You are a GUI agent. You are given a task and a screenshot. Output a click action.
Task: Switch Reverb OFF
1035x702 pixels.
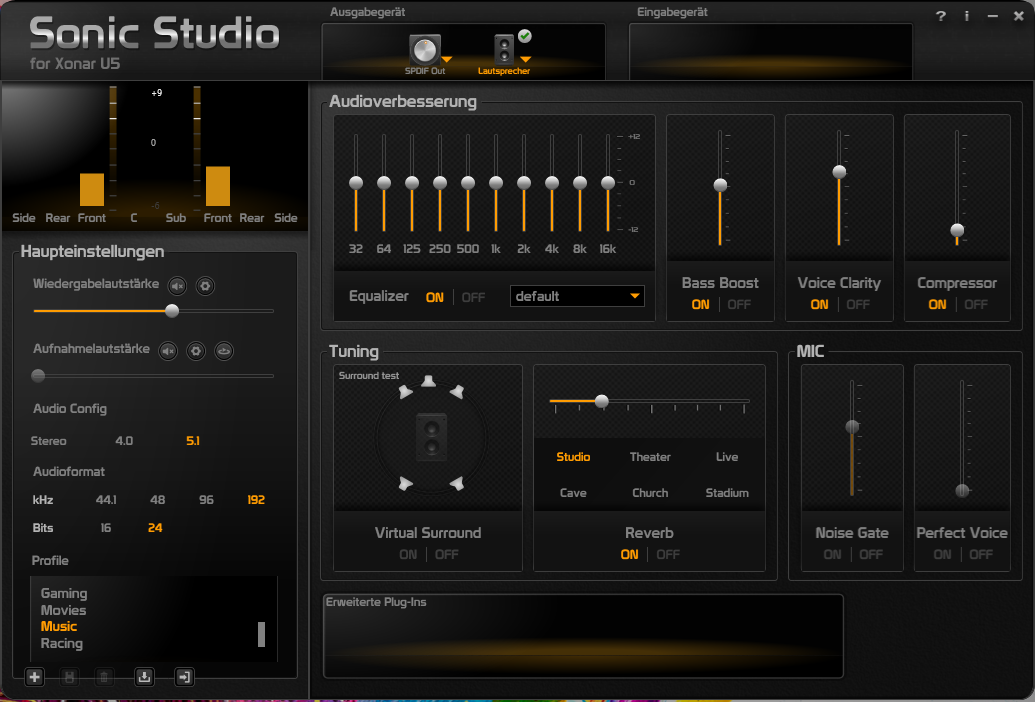coord(668,555)
